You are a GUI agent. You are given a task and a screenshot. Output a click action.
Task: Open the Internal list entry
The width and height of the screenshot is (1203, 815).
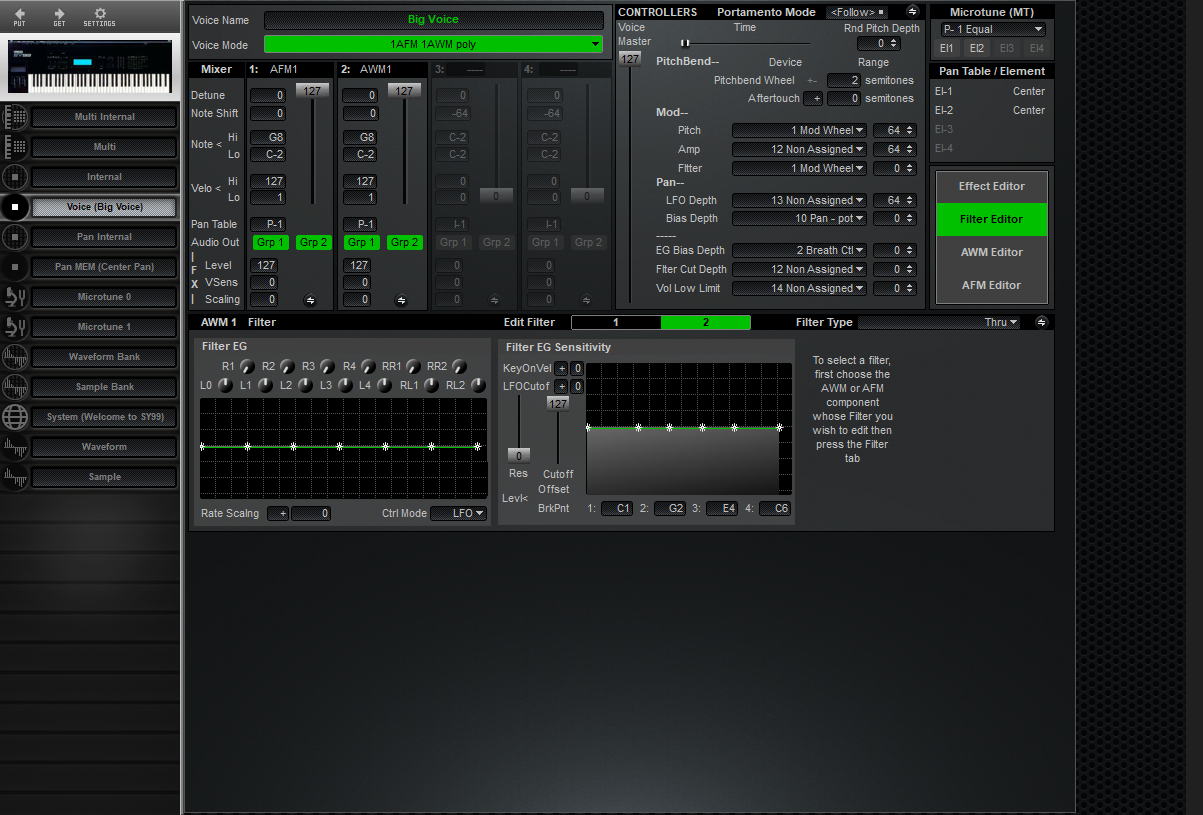tap(105, 177)
